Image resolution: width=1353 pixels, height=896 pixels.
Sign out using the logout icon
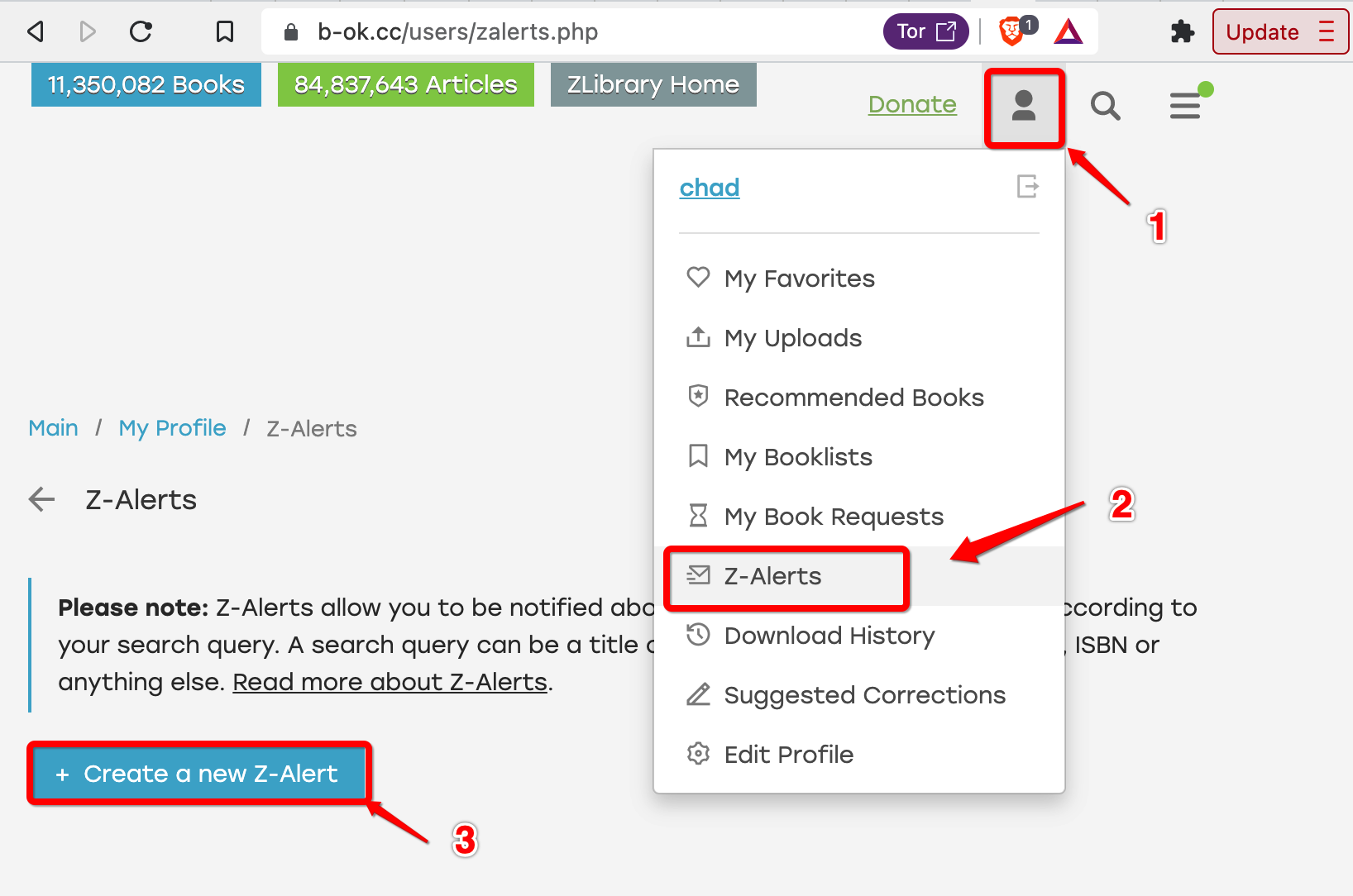[x=1027, y=188]
